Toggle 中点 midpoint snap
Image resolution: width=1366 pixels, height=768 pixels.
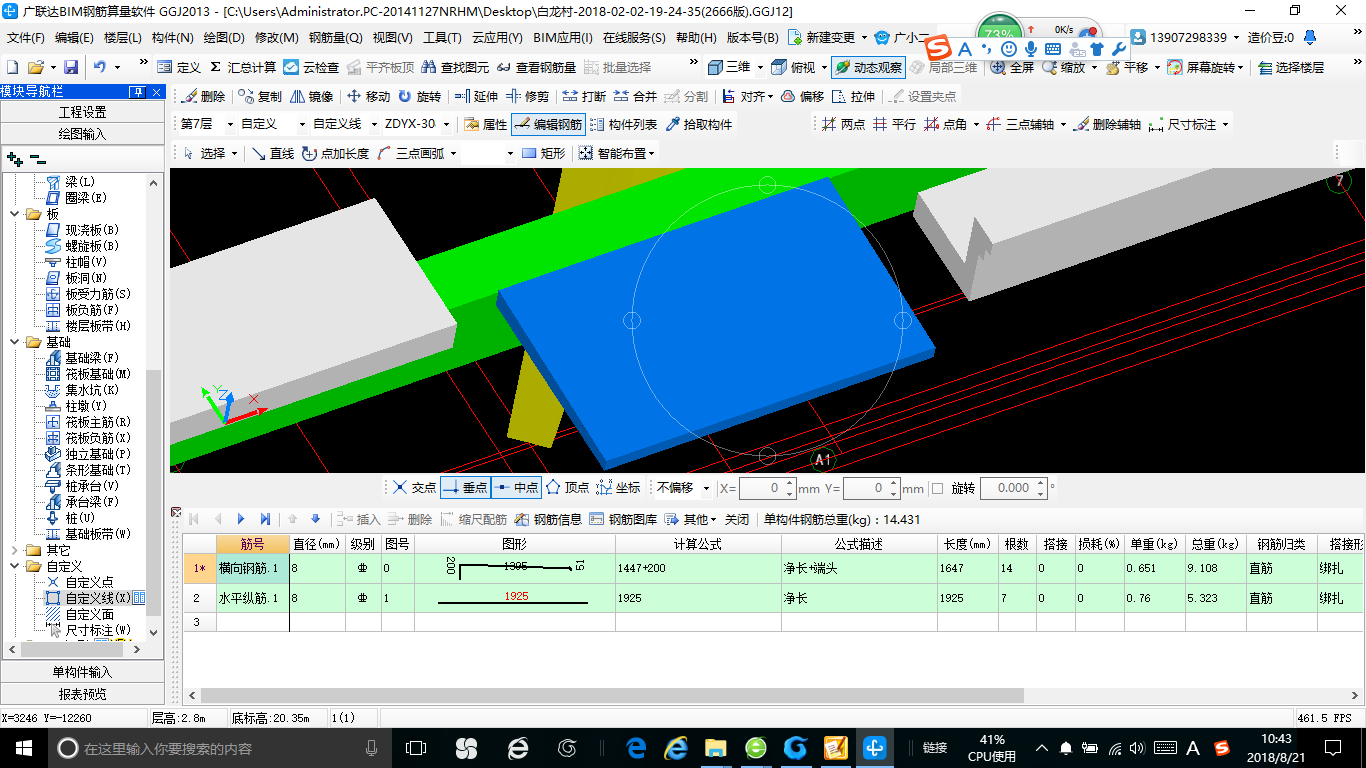click(x=516, y=488)
